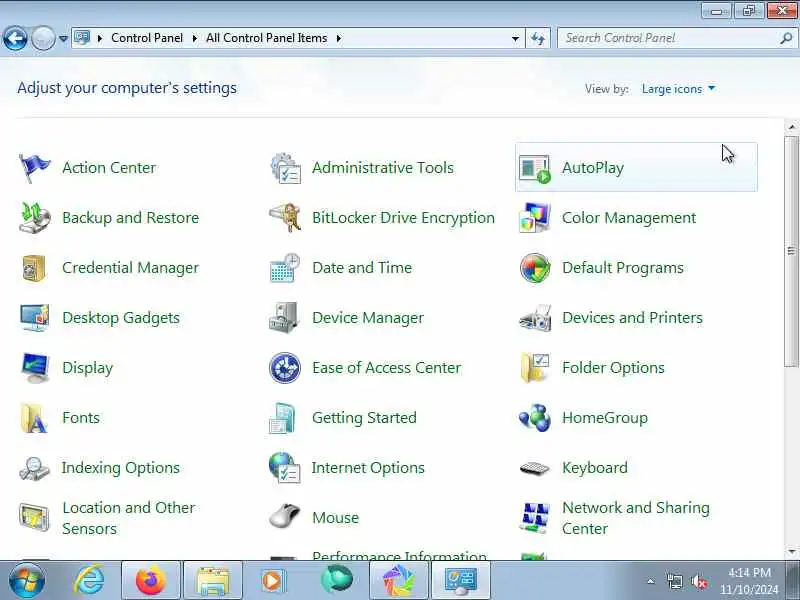Open the Folder Options icon
Viewport: 800px width, 600px height.
(x=534, y=368)
